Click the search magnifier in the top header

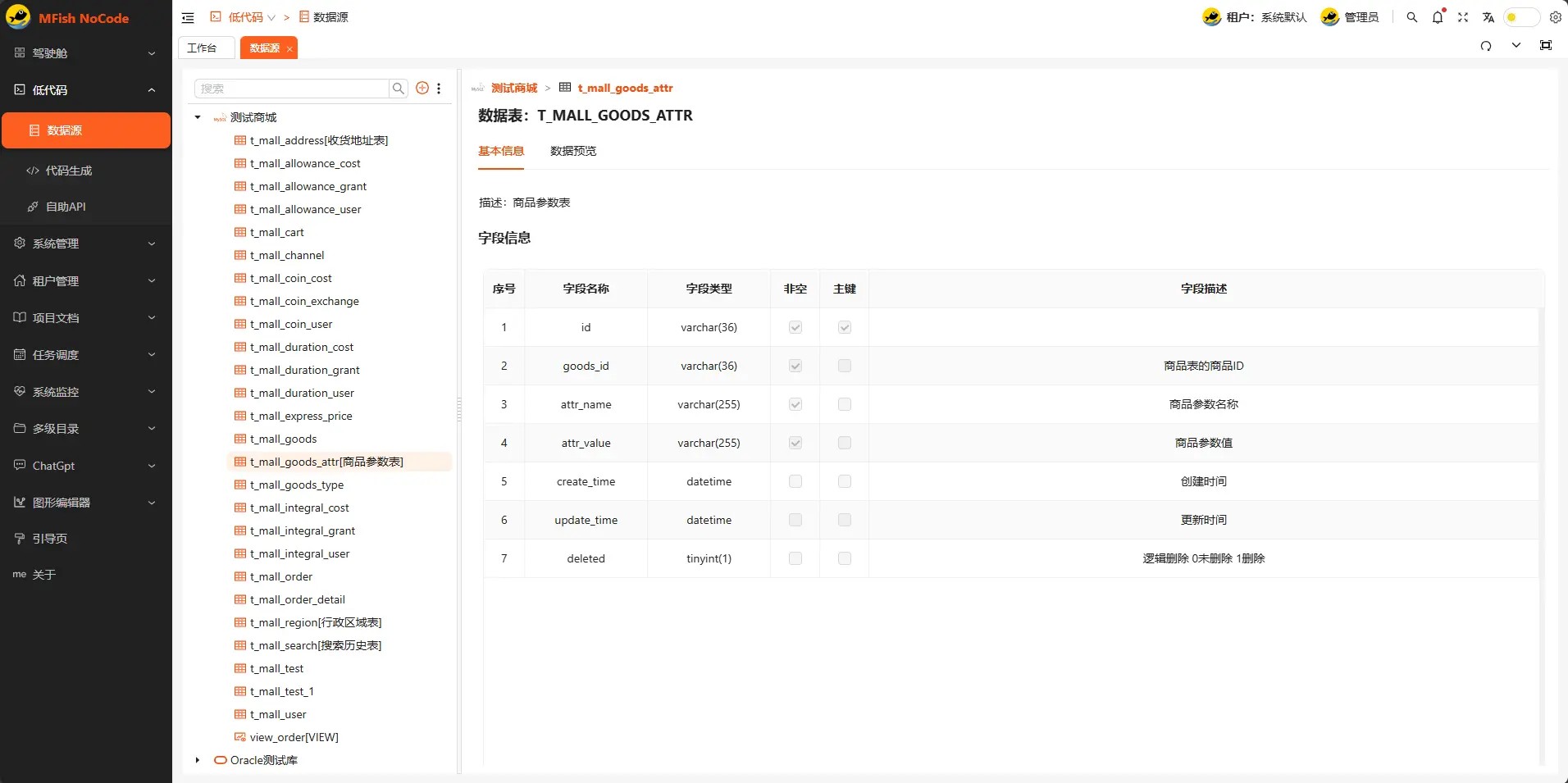1412,17
